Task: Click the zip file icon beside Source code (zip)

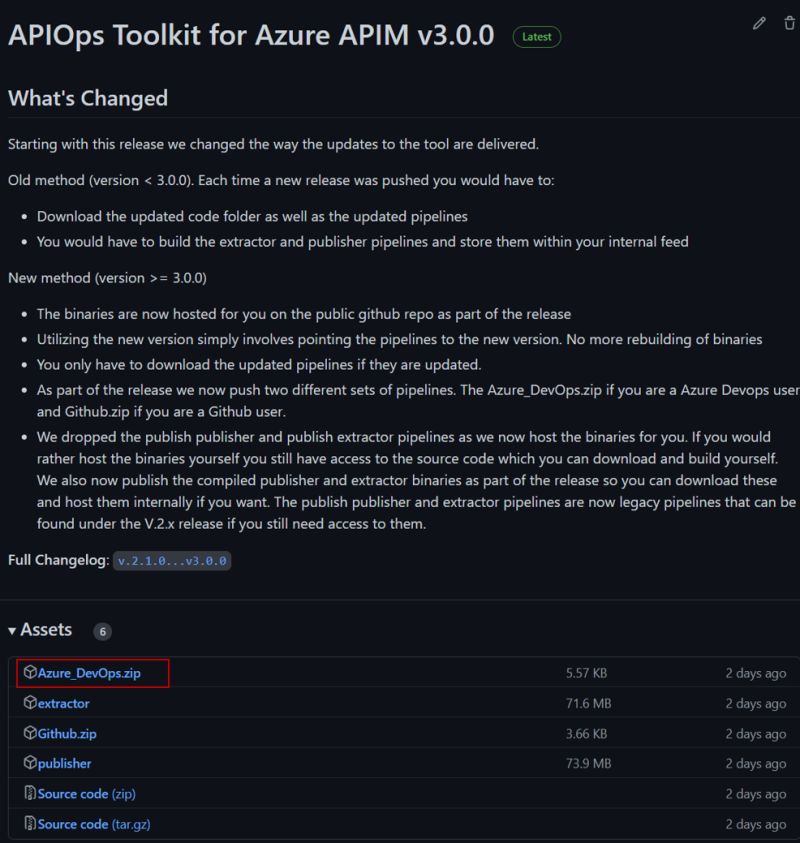Action: tap(31, 793)
